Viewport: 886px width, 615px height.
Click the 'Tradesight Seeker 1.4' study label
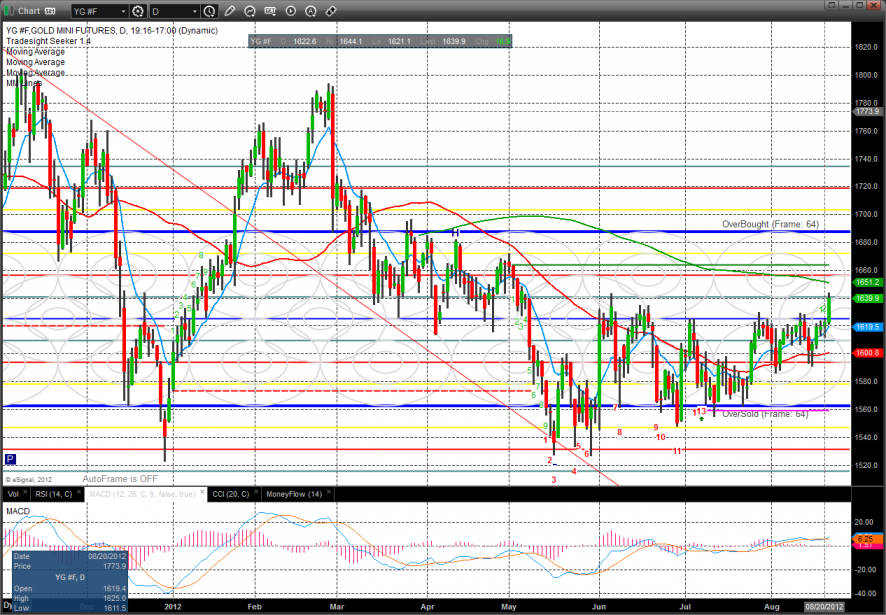coord(48,41)
